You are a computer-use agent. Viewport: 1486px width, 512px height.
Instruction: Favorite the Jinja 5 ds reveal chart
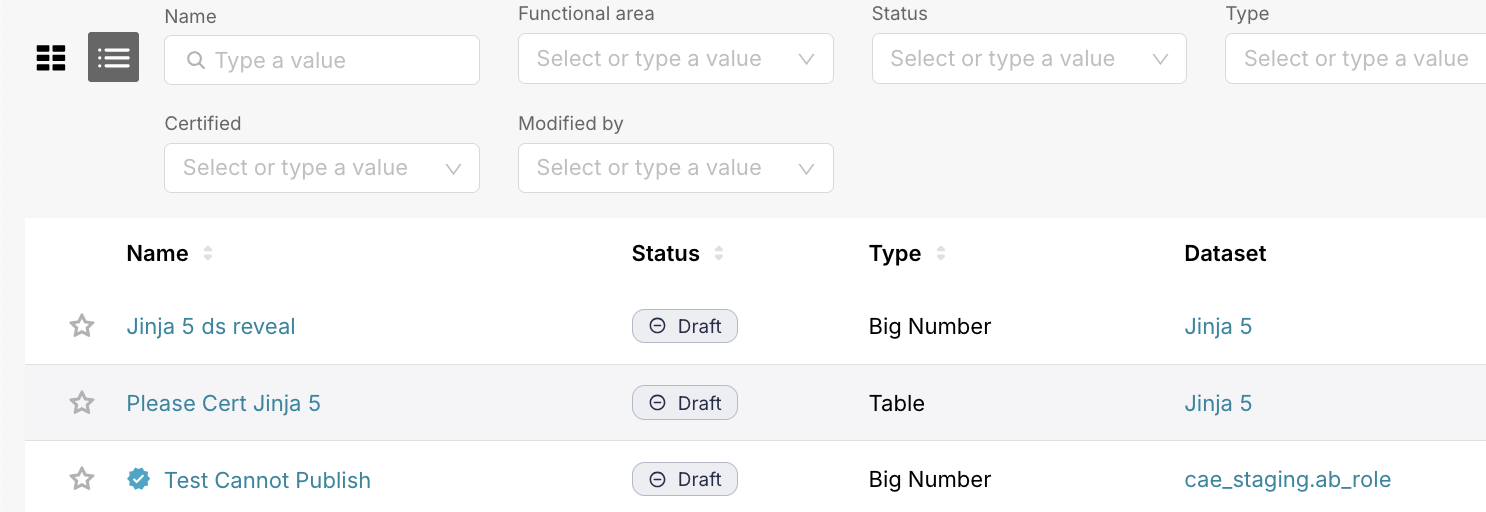82,326
